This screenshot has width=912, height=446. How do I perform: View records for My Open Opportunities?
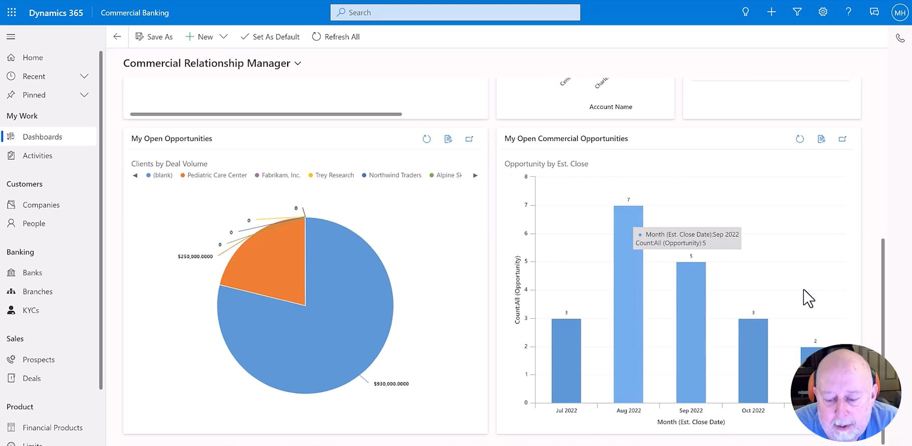[448, 139]
